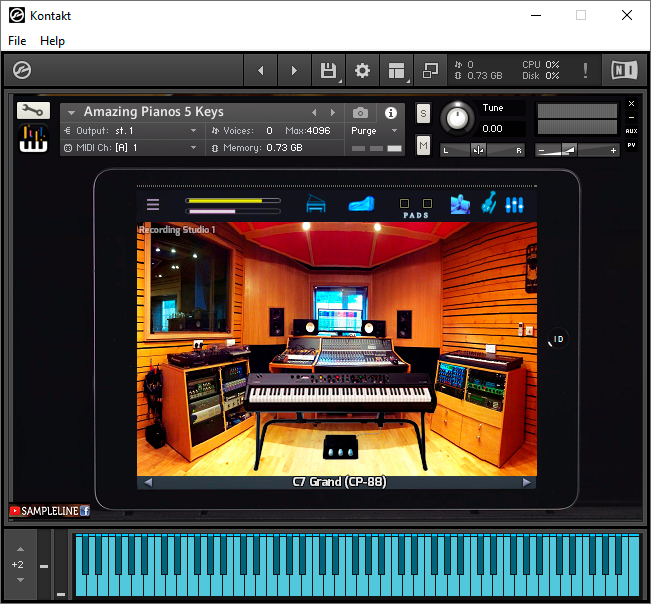The image size is (651, 604).
Task: Close the instrument with the X button
Action: 631,103
